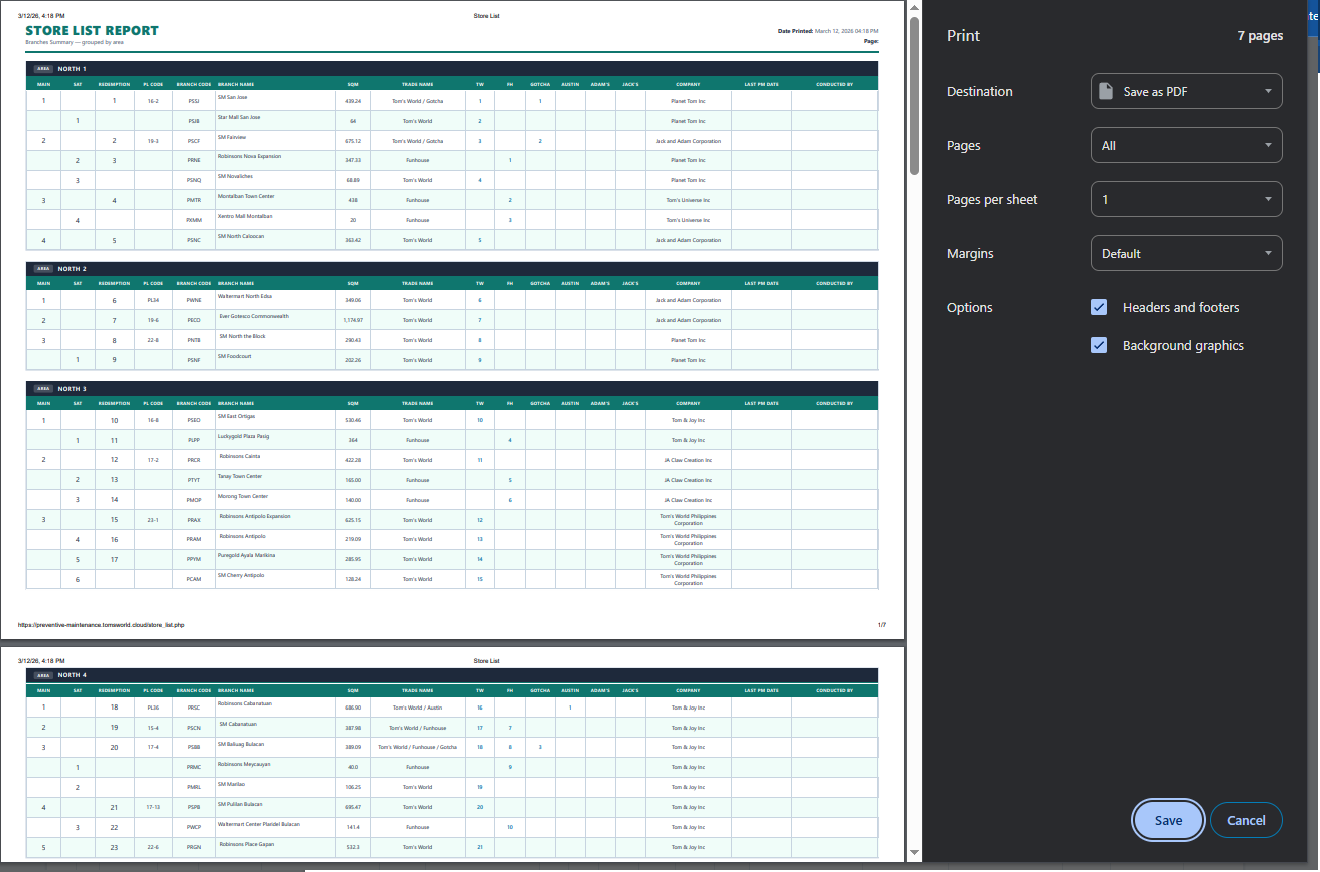The image size is (1320, 872).
Task: Open the Save as PDF destination selector
Action: click(x=1186, y=91)
